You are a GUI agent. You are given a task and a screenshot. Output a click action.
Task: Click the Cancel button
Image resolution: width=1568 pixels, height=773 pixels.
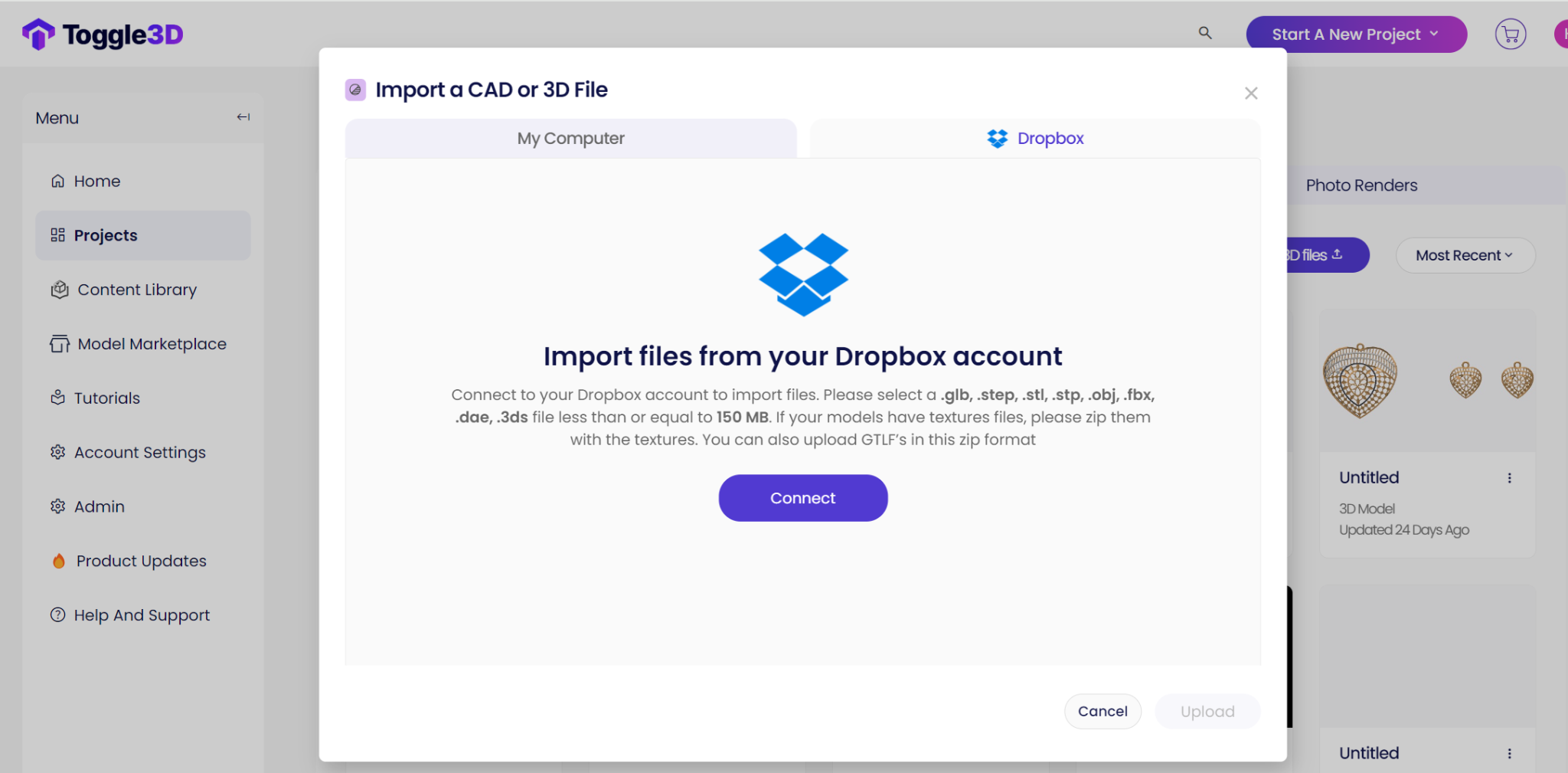(1102, 711)
